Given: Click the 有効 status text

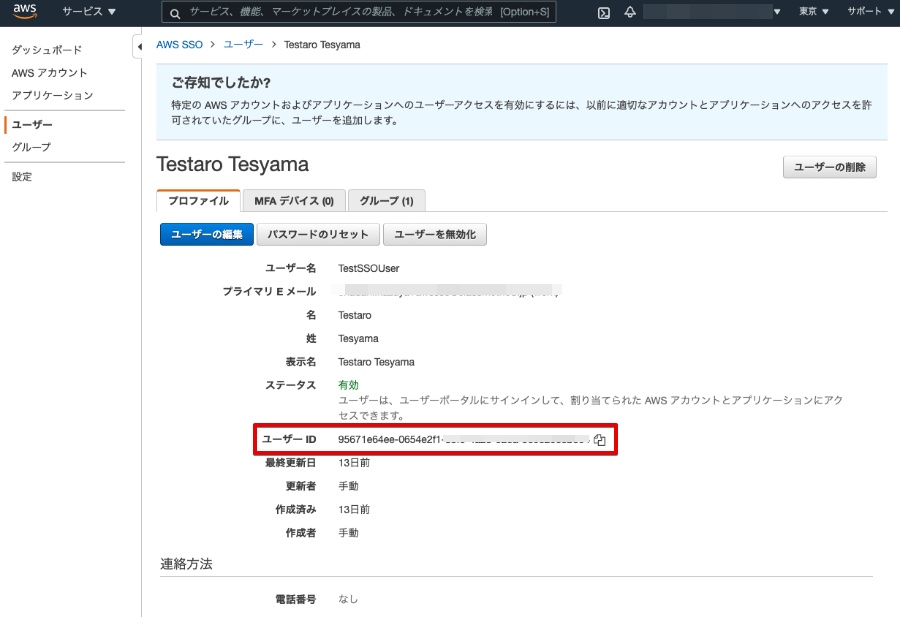Looking at the screenshot, I should (348, 385).
